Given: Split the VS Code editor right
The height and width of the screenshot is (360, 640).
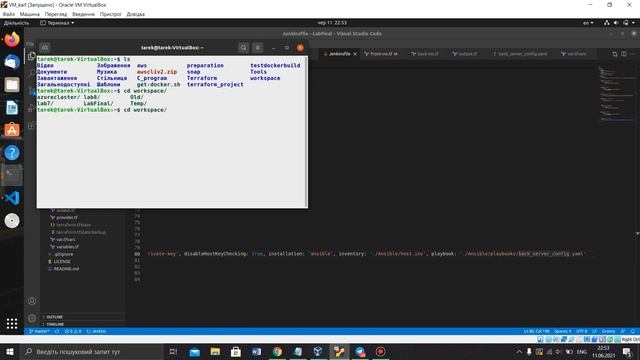Looking at the screenshot, I should point(624,54).
